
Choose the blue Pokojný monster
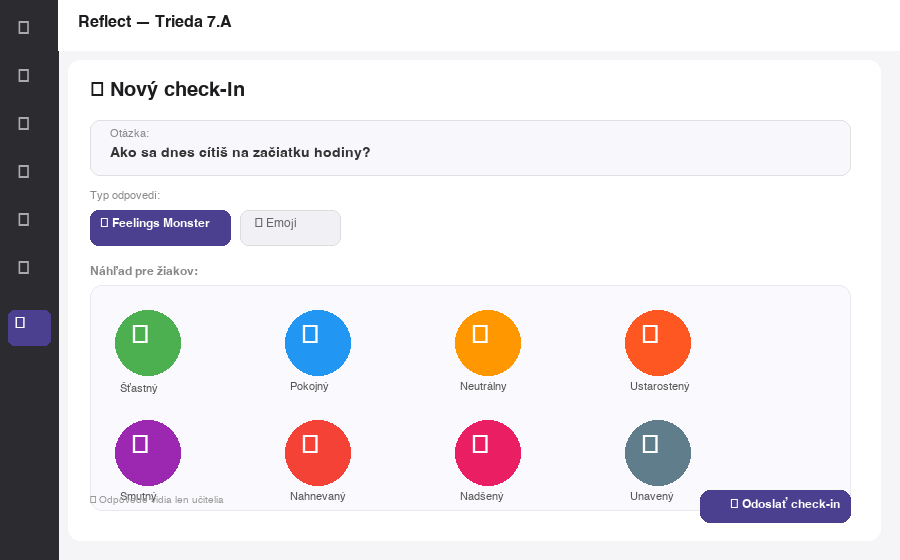[x=318, y=343]
